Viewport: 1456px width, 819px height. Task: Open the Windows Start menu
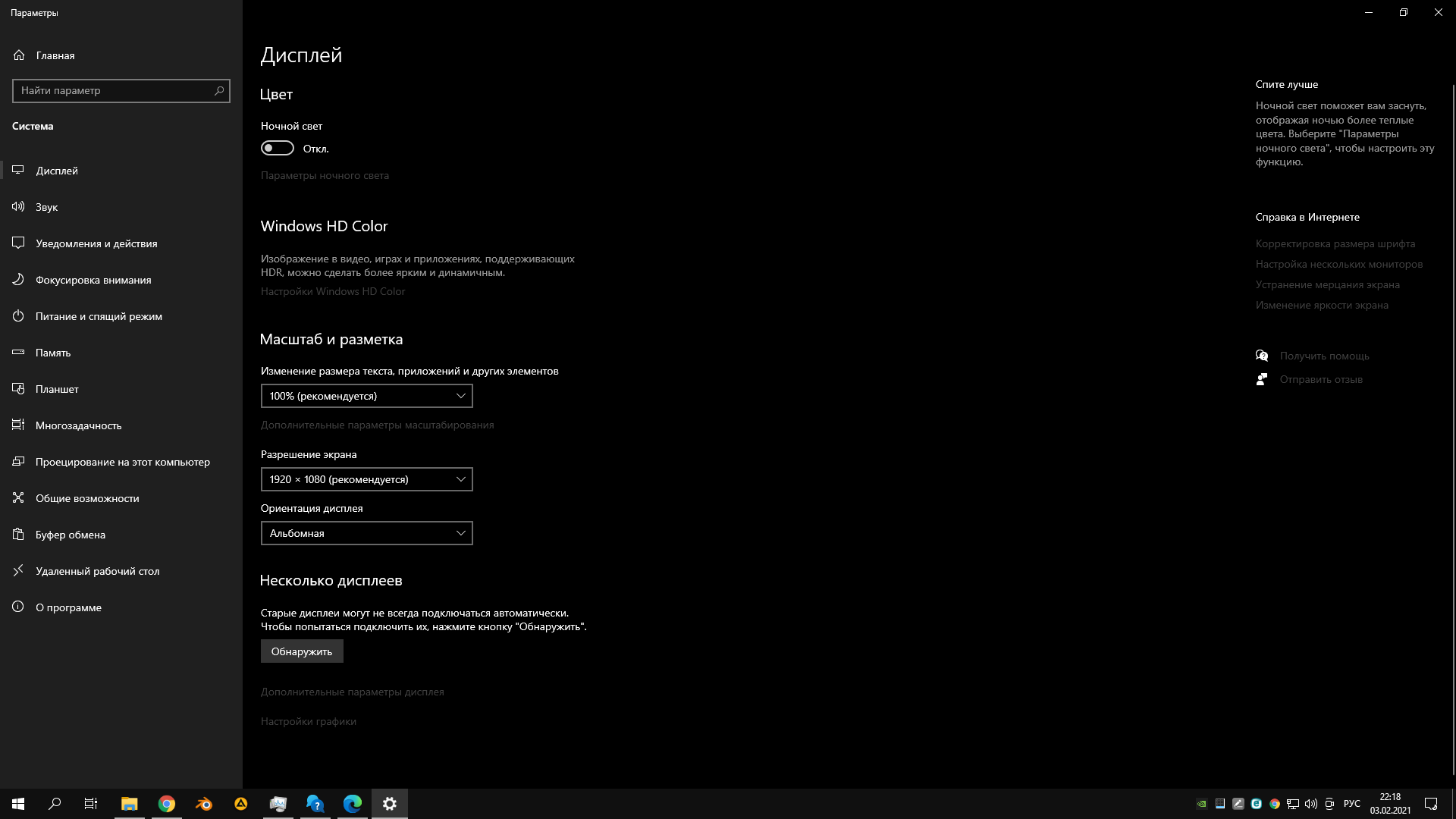[18, 804]
